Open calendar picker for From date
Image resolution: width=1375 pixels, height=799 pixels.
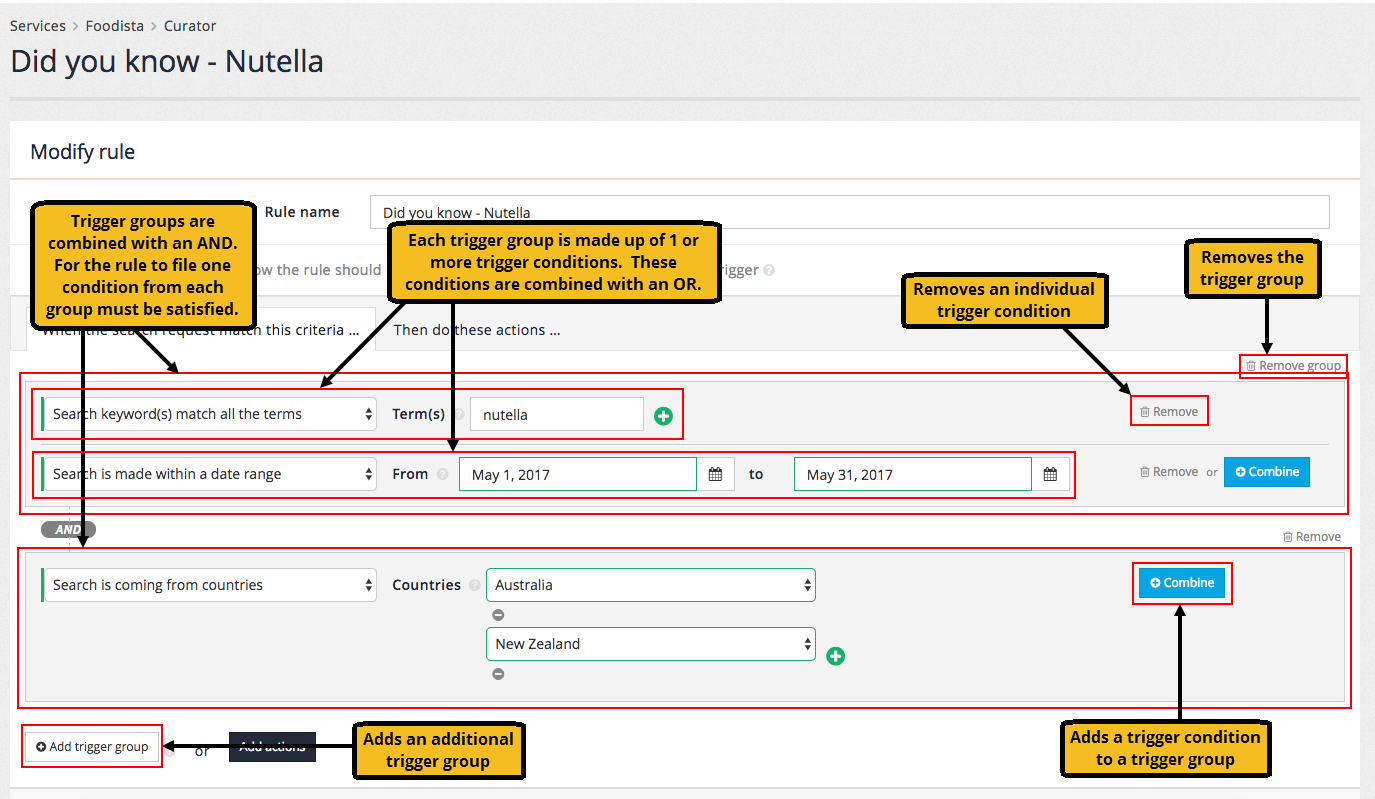pyautogui.click(x=715, y=475)
